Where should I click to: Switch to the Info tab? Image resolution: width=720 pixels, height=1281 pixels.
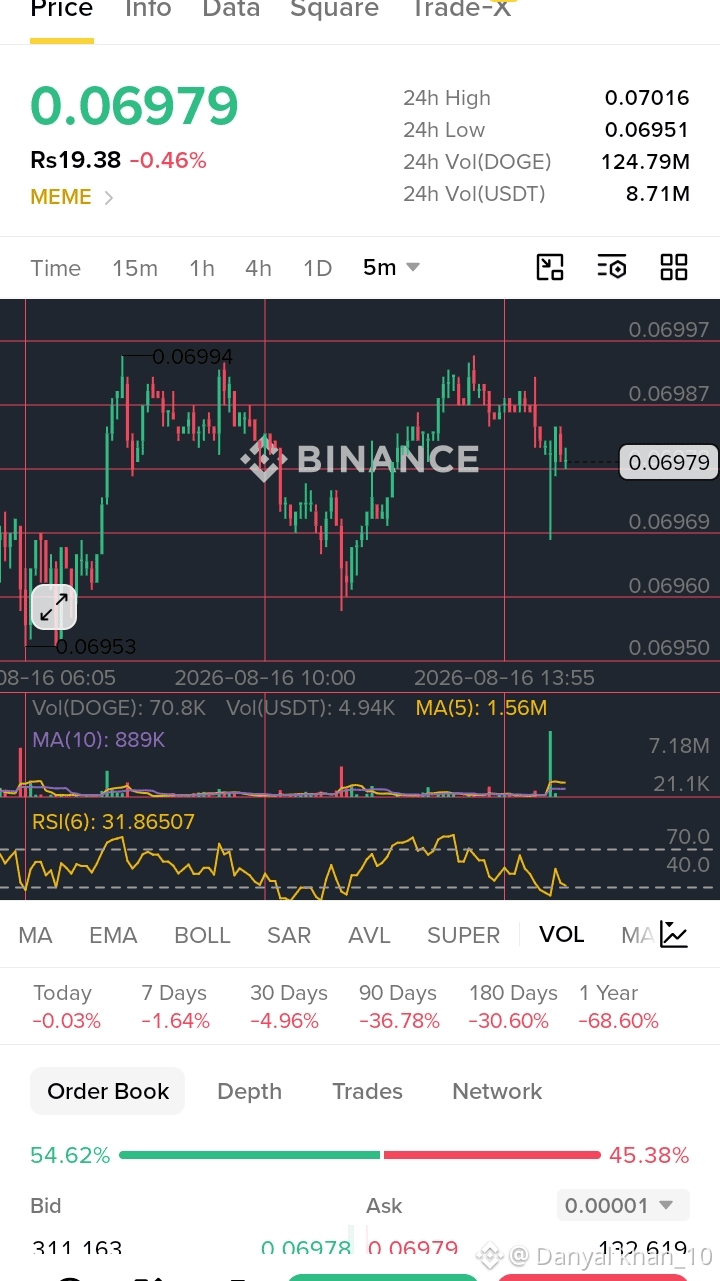point(148,10)
